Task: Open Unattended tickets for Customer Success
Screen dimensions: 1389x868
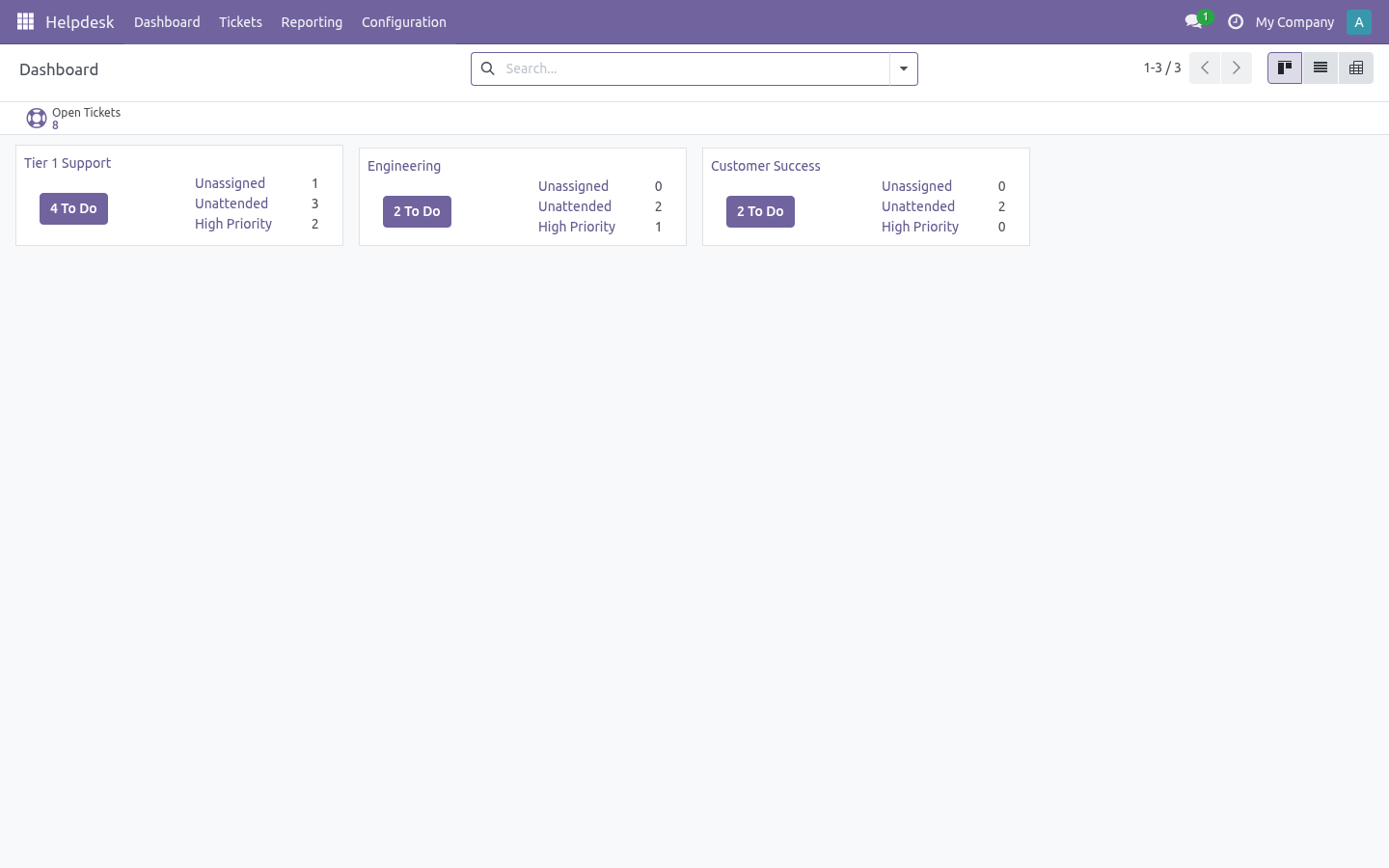Action: tap(918, 206)
